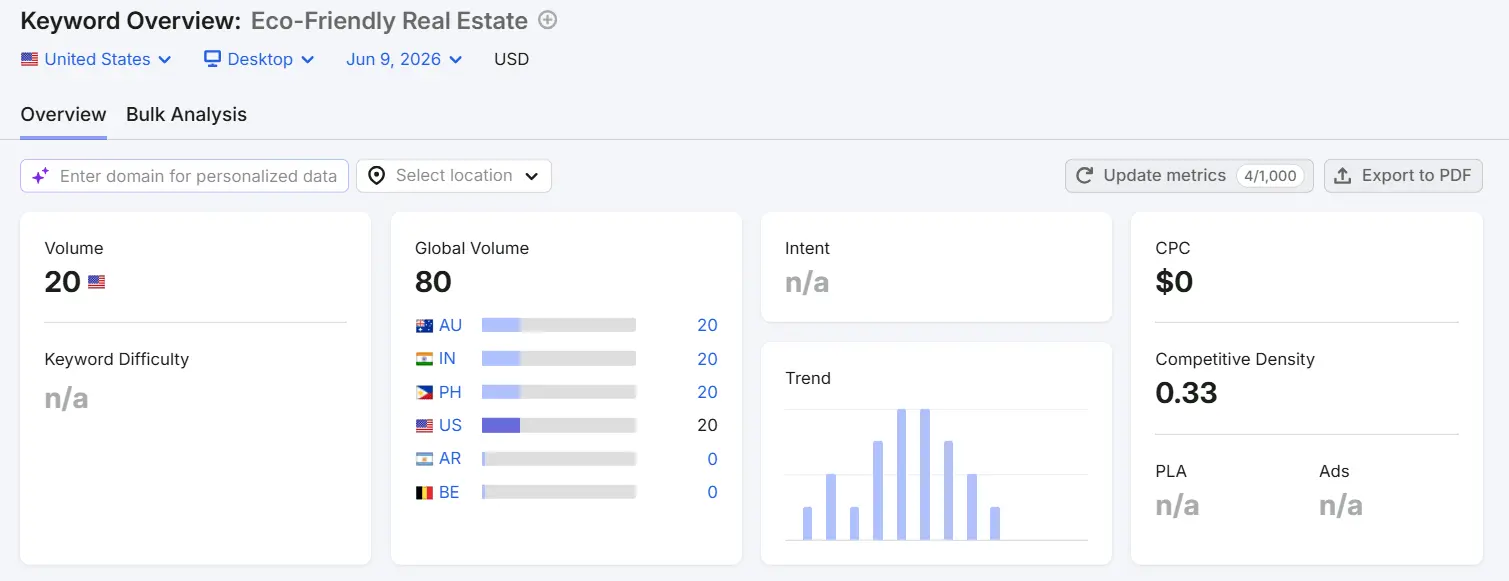Click the US flag next to Volume 20
The height and width of the screenshot is (581, 1509).
point(96,282)
